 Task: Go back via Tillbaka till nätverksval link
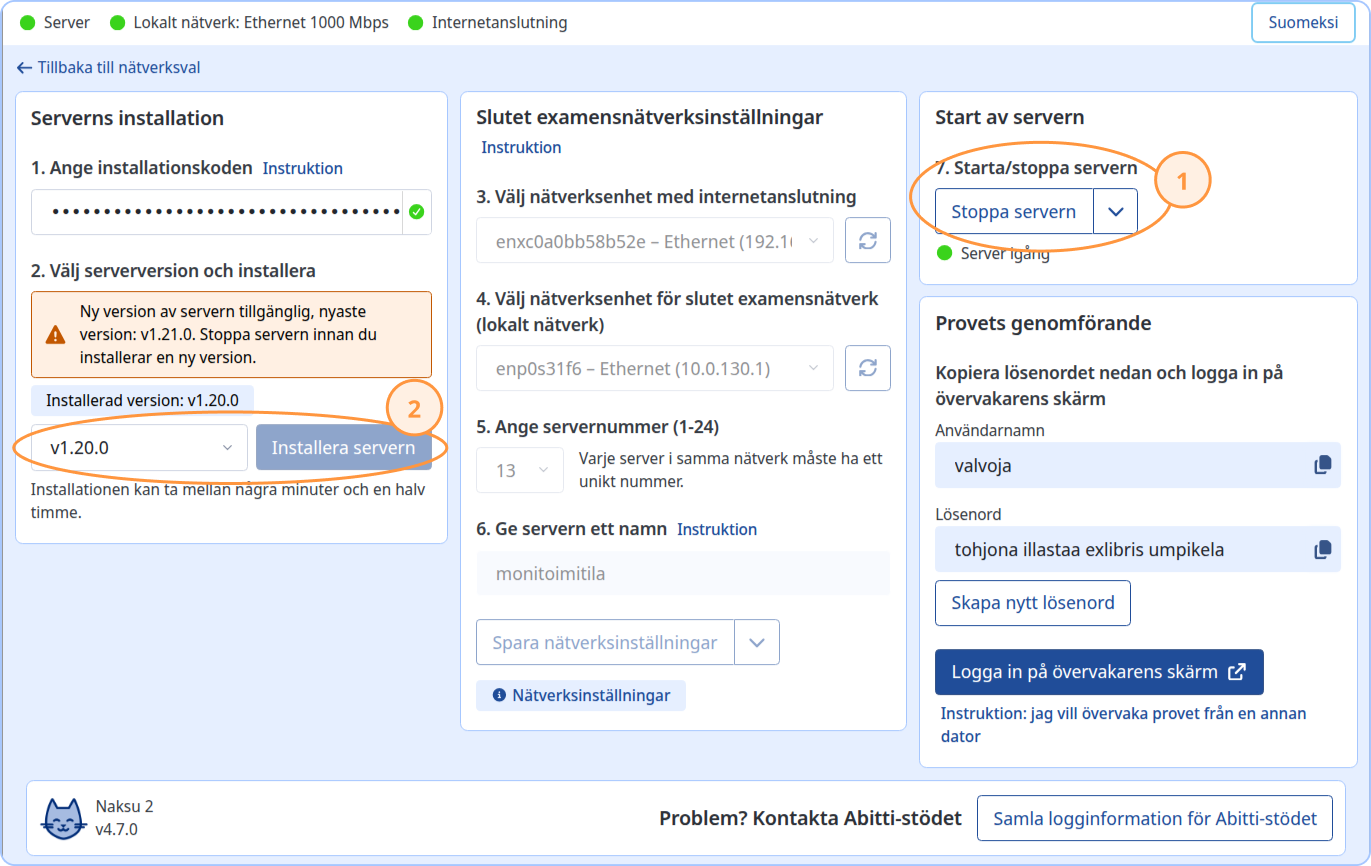[109, 68]
